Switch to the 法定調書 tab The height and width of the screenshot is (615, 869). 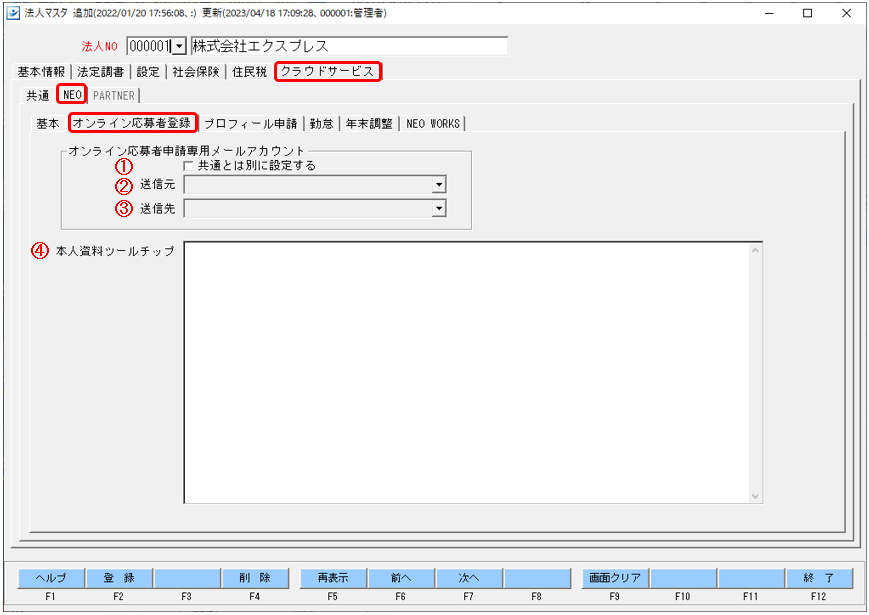pos(100,72)
